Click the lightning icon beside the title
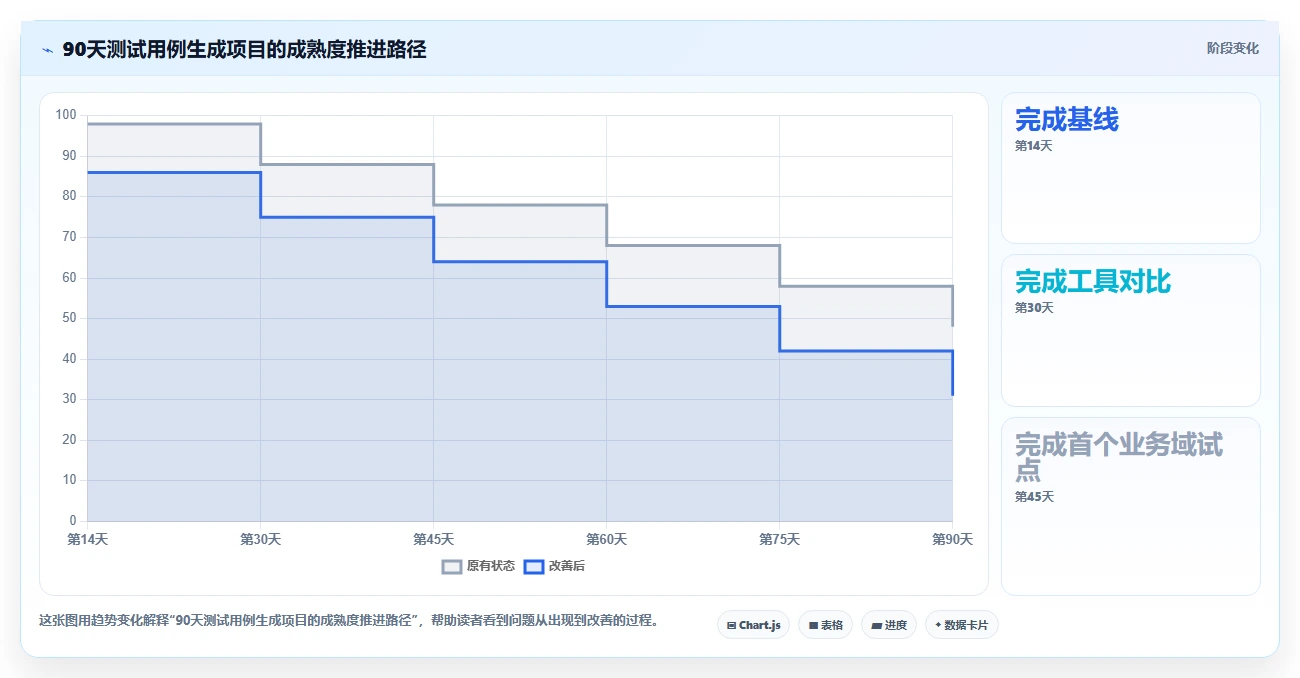 coord(48,50)
